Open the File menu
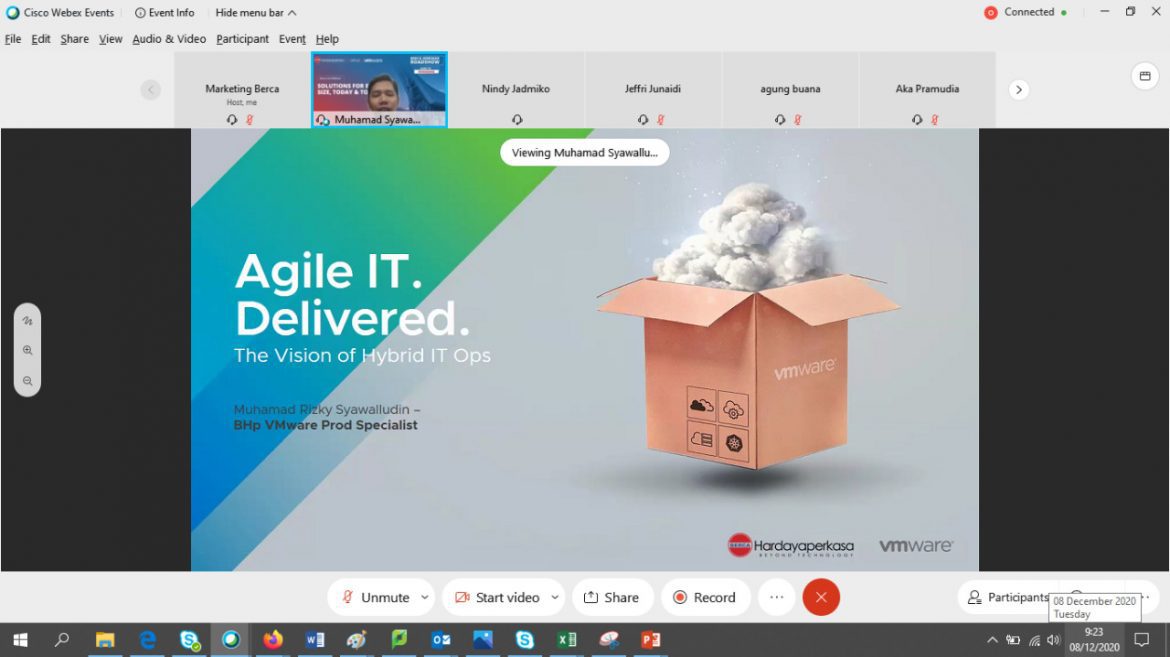 [x=13, y=39]
